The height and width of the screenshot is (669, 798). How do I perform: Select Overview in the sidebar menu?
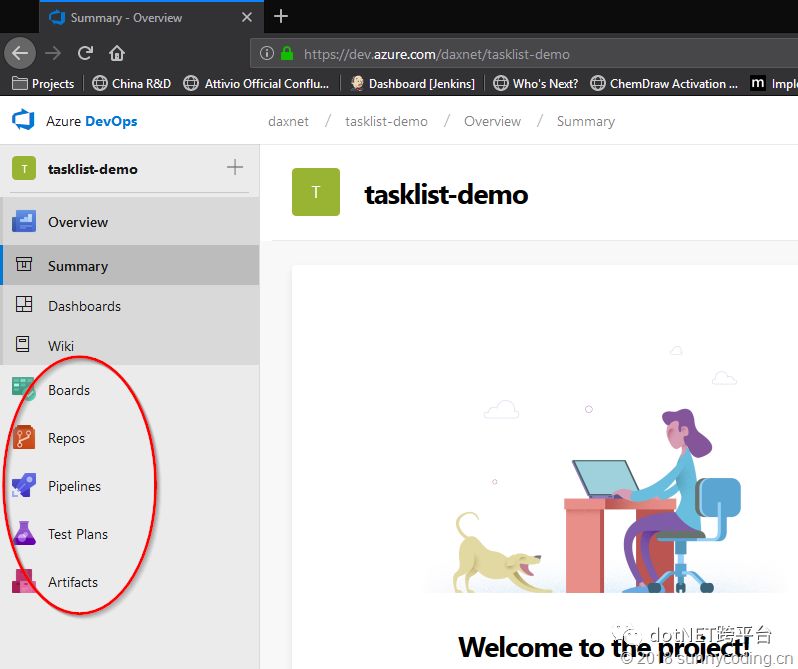pos(130,221)
